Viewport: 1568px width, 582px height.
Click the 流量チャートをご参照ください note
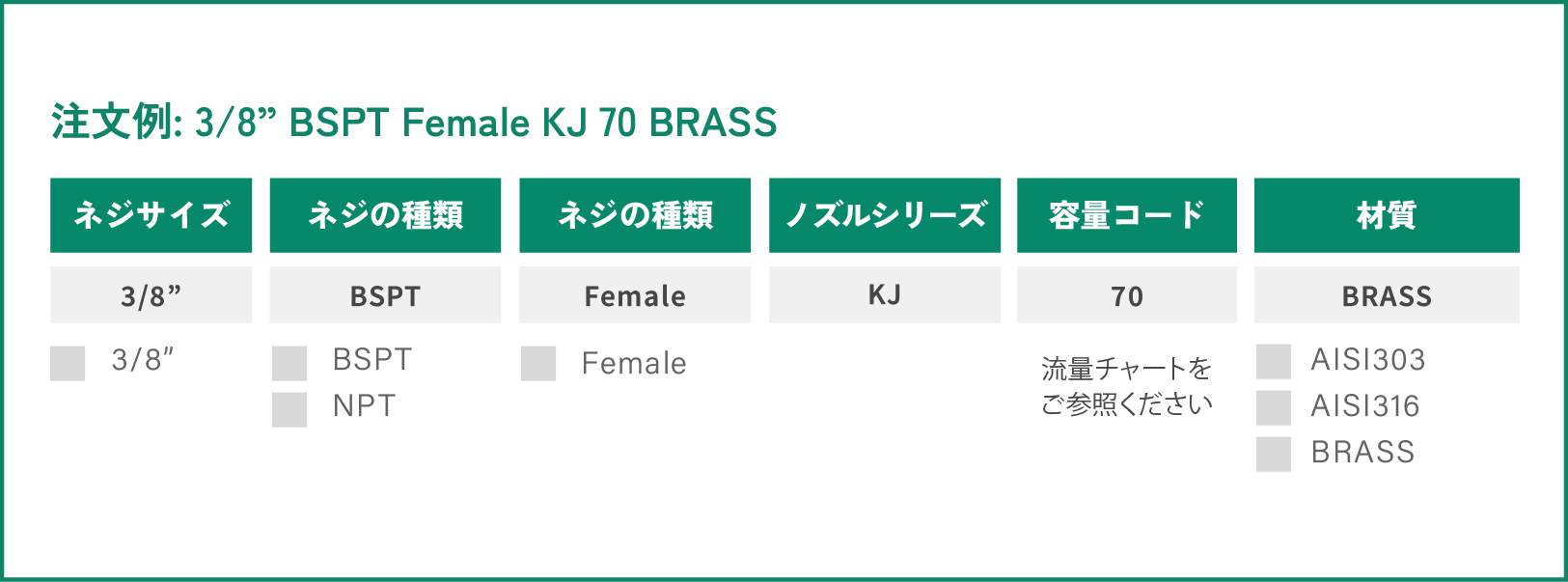click(x=1126, y=386)
